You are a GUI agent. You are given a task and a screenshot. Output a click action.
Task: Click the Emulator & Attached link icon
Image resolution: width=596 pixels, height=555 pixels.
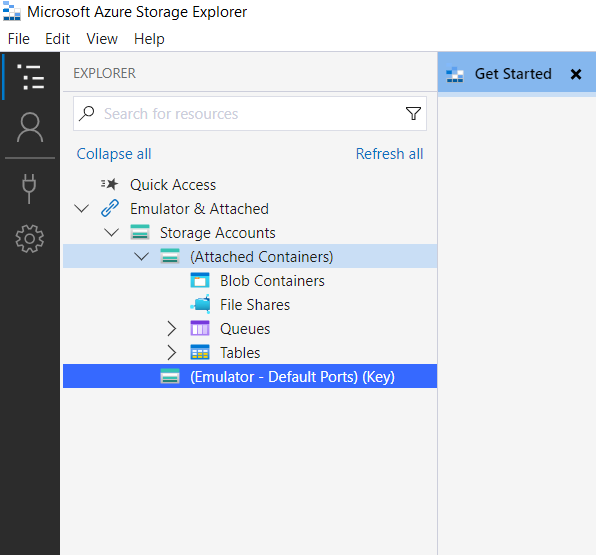point(110,208)
